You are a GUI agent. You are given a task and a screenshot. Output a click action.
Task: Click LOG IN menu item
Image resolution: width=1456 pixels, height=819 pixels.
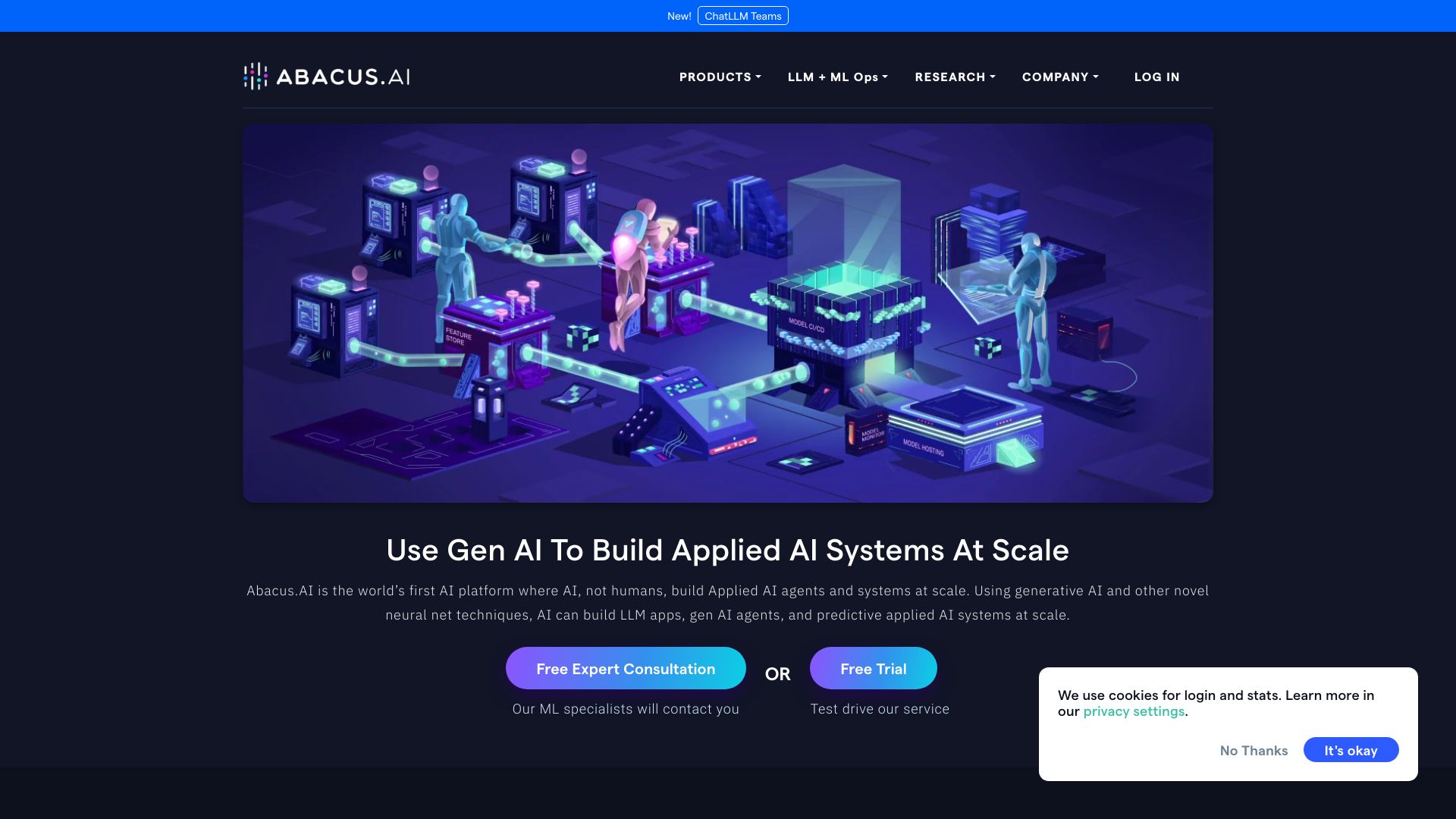point(1157,76)
